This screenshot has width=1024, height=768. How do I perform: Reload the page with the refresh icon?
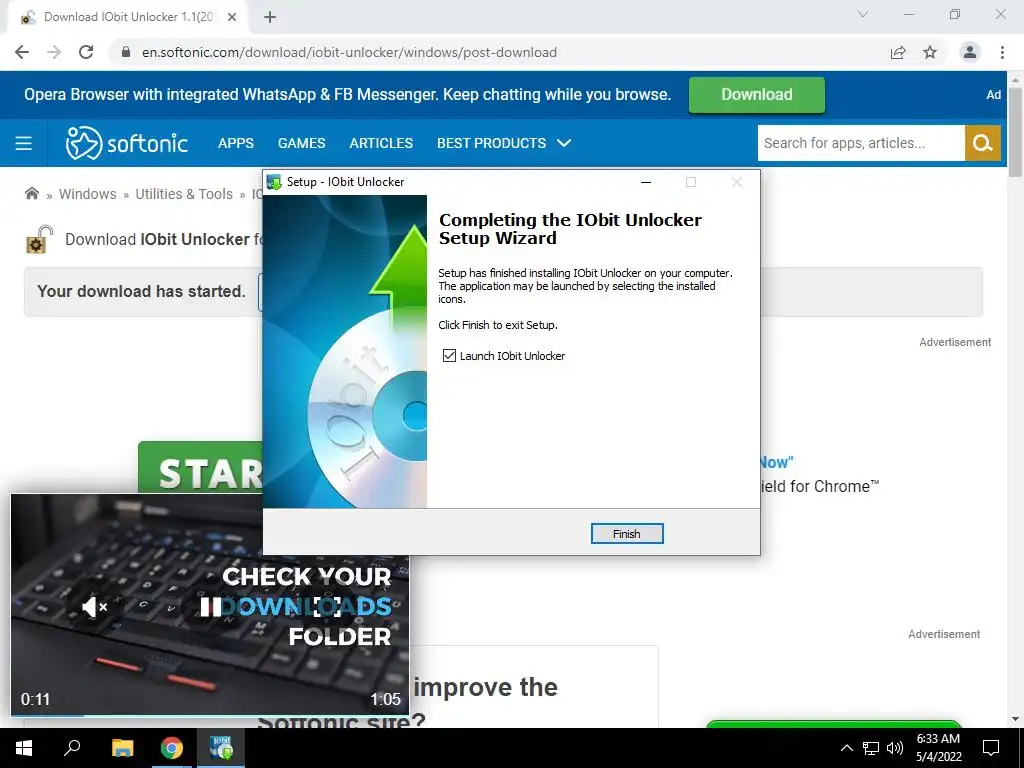point(86,52)
